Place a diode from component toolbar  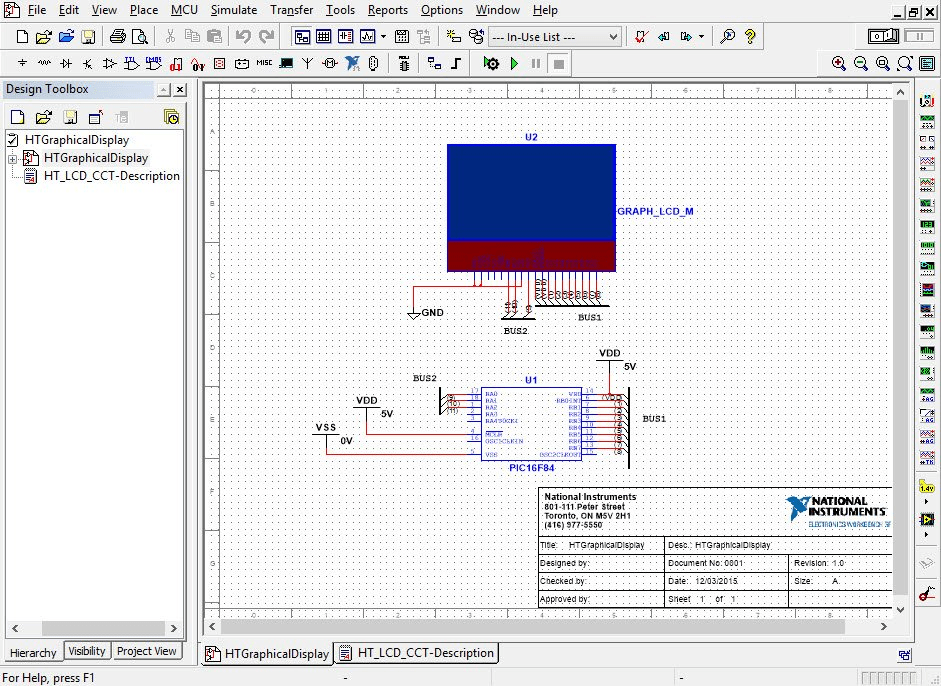pos(65,63)
